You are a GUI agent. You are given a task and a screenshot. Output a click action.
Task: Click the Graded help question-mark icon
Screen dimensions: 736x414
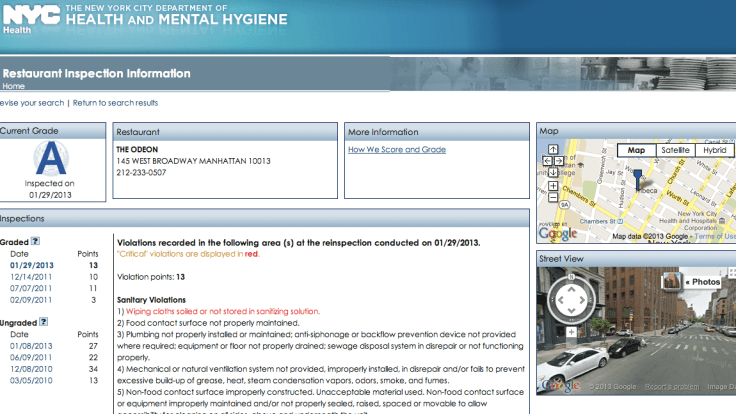[35, 241]
